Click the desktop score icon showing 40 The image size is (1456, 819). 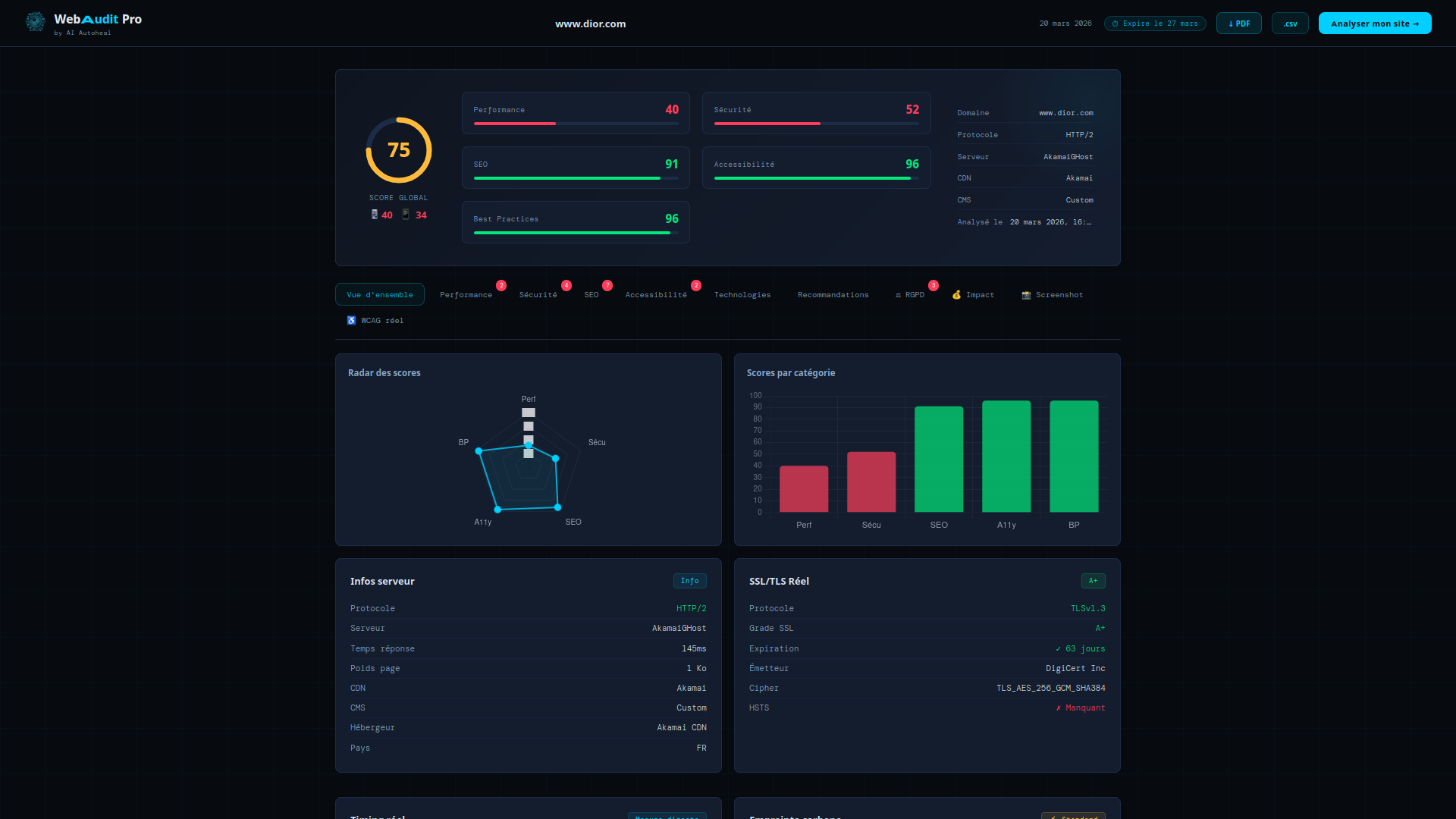[x=373, y=215]
